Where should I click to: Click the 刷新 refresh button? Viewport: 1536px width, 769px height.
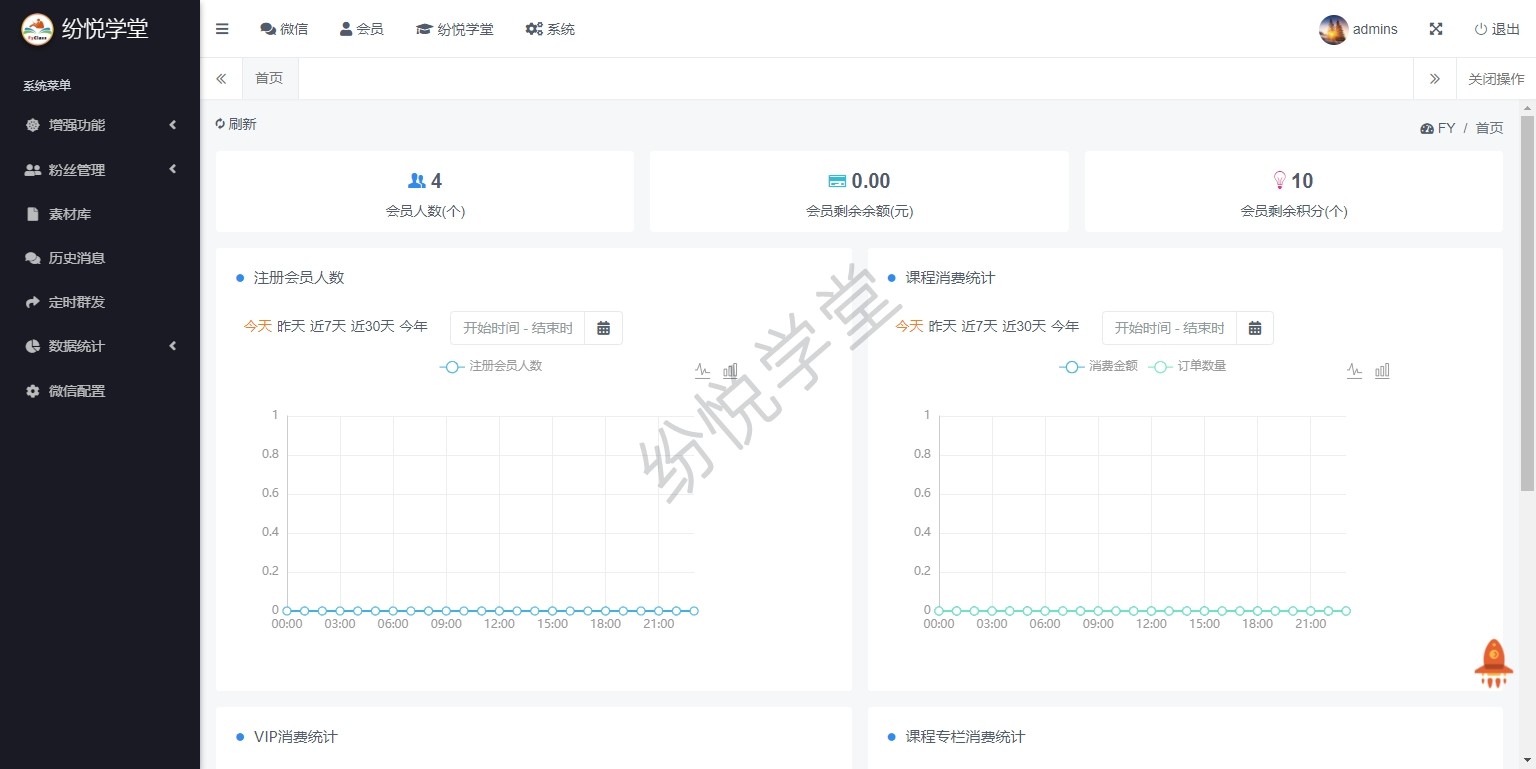coord(236,124)
